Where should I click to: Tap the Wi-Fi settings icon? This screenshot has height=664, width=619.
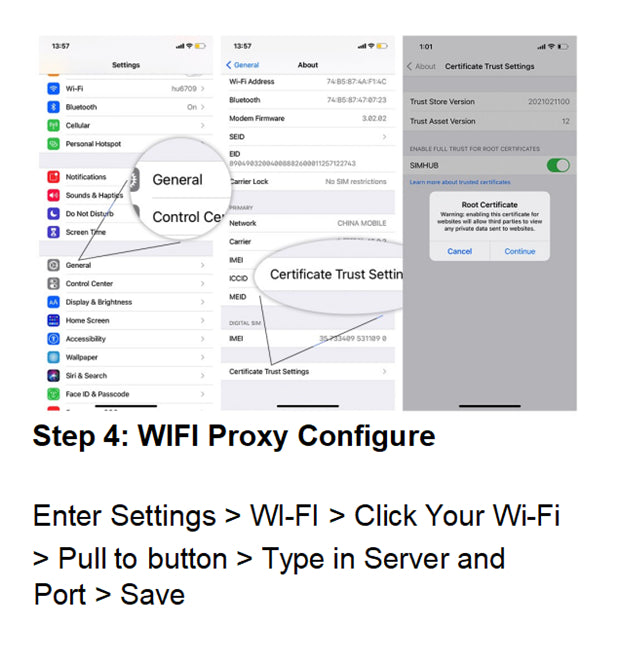click(53, 89)
